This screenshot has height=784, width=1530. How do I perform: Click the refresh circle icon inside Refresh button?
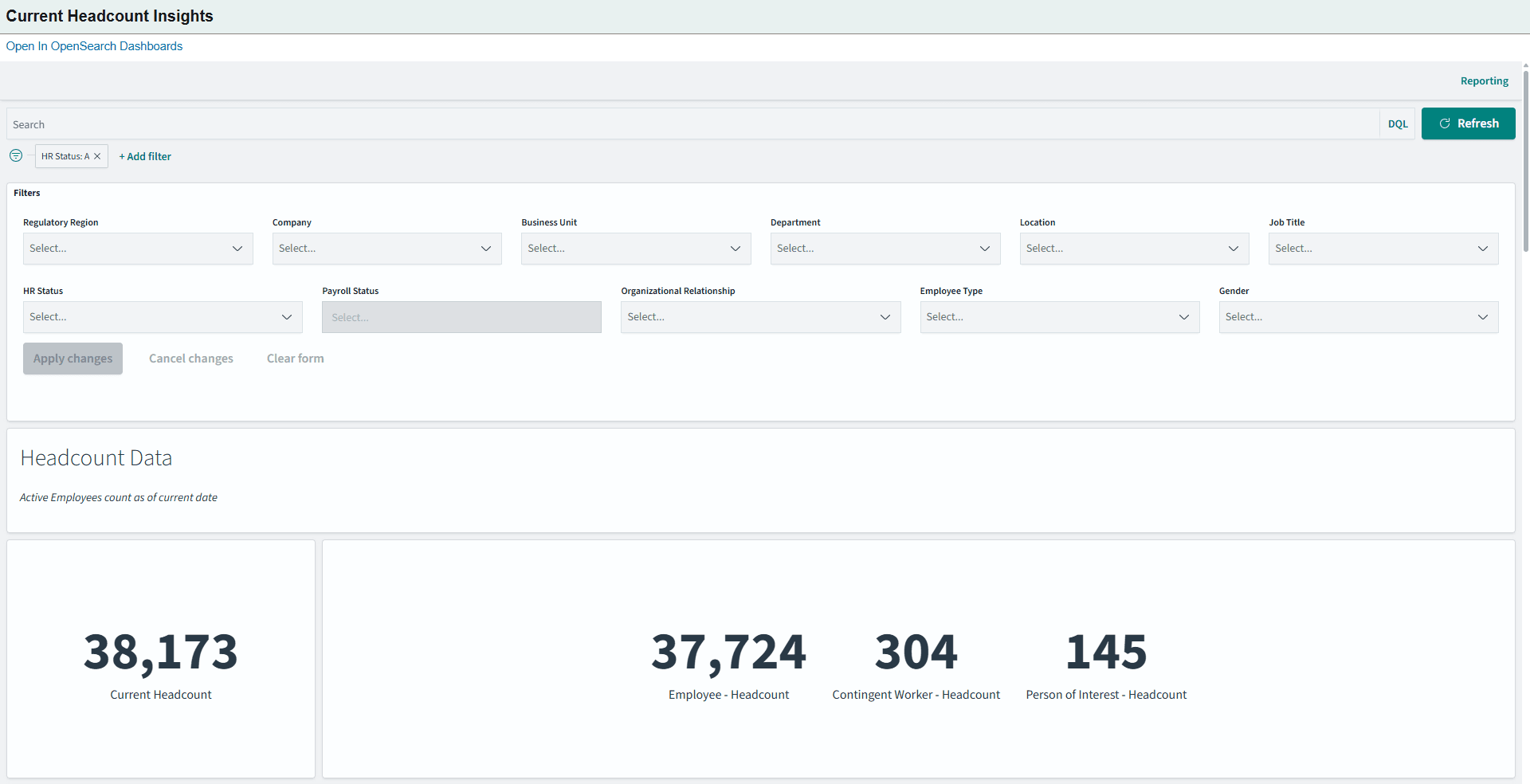point(1445,123)
